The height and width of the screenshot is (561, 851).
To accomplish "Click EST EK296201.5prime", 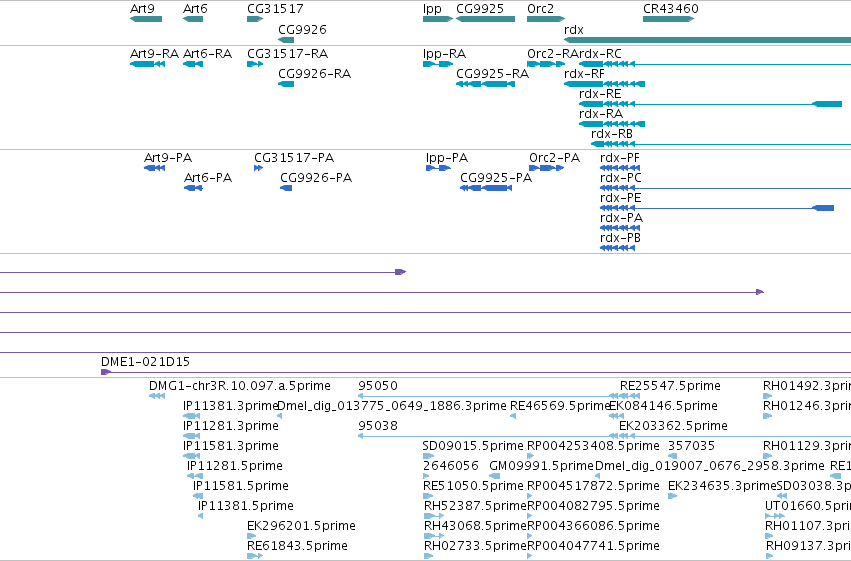I will (251, 536).
